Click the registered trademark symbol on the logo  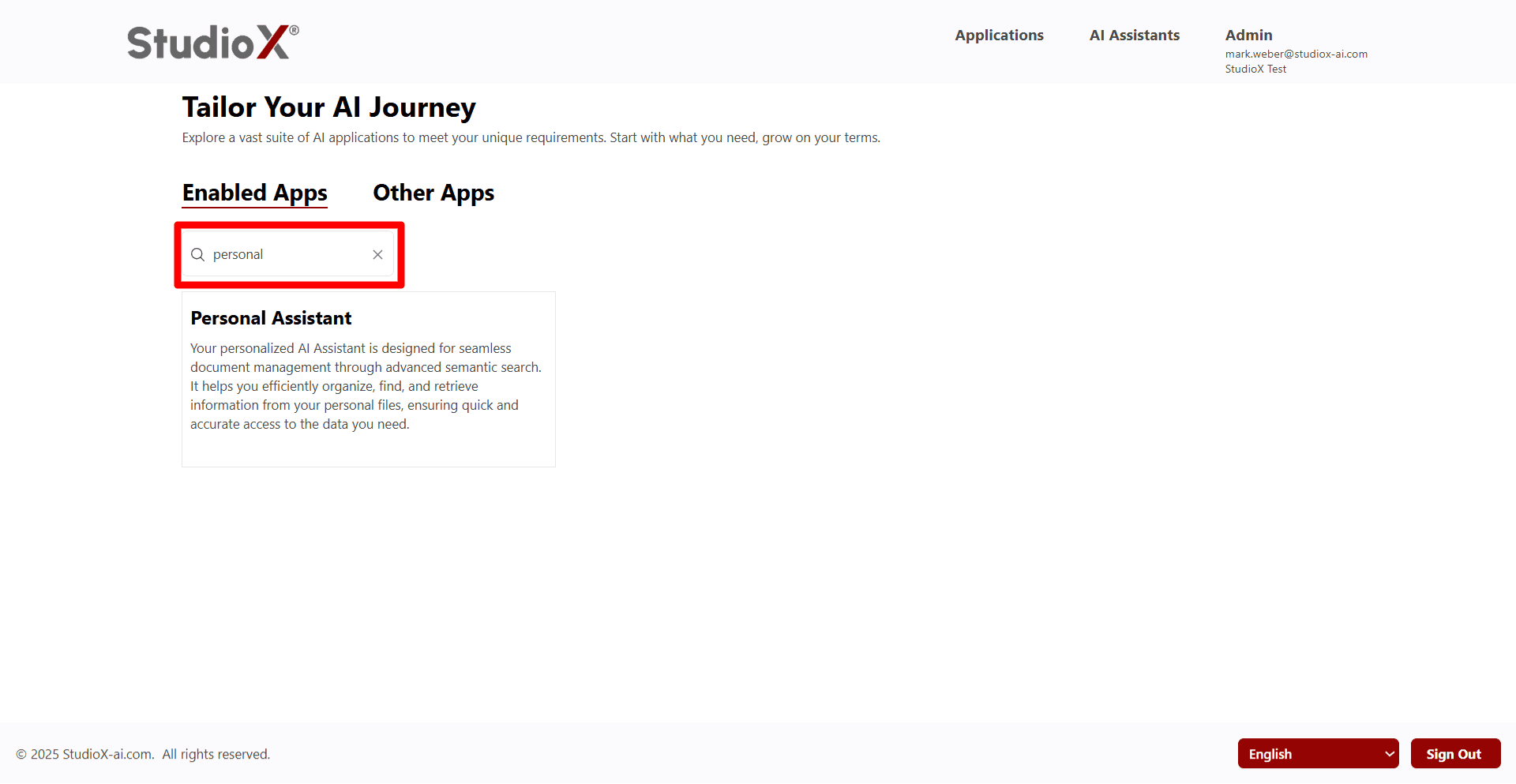pyautogui.click(x=293, y=28)
